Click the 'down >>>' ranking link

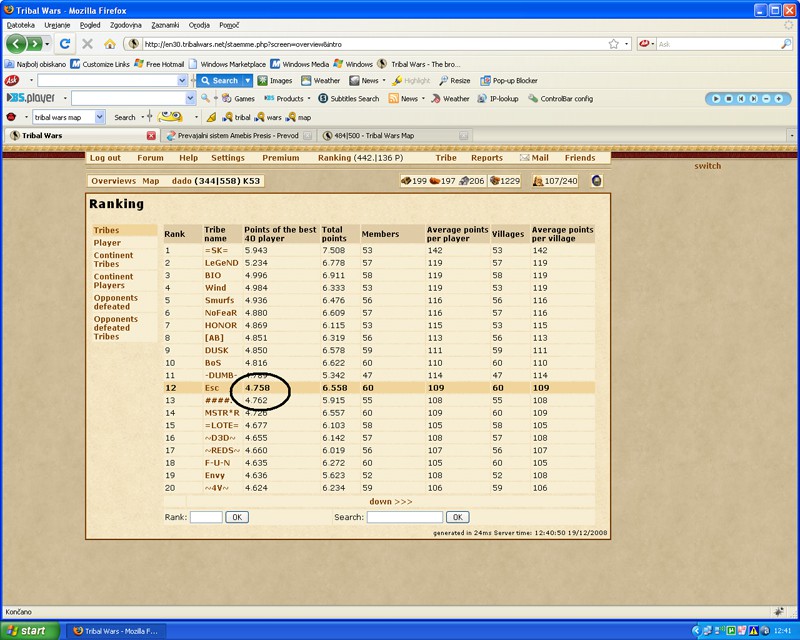click(x=390, y=501)
